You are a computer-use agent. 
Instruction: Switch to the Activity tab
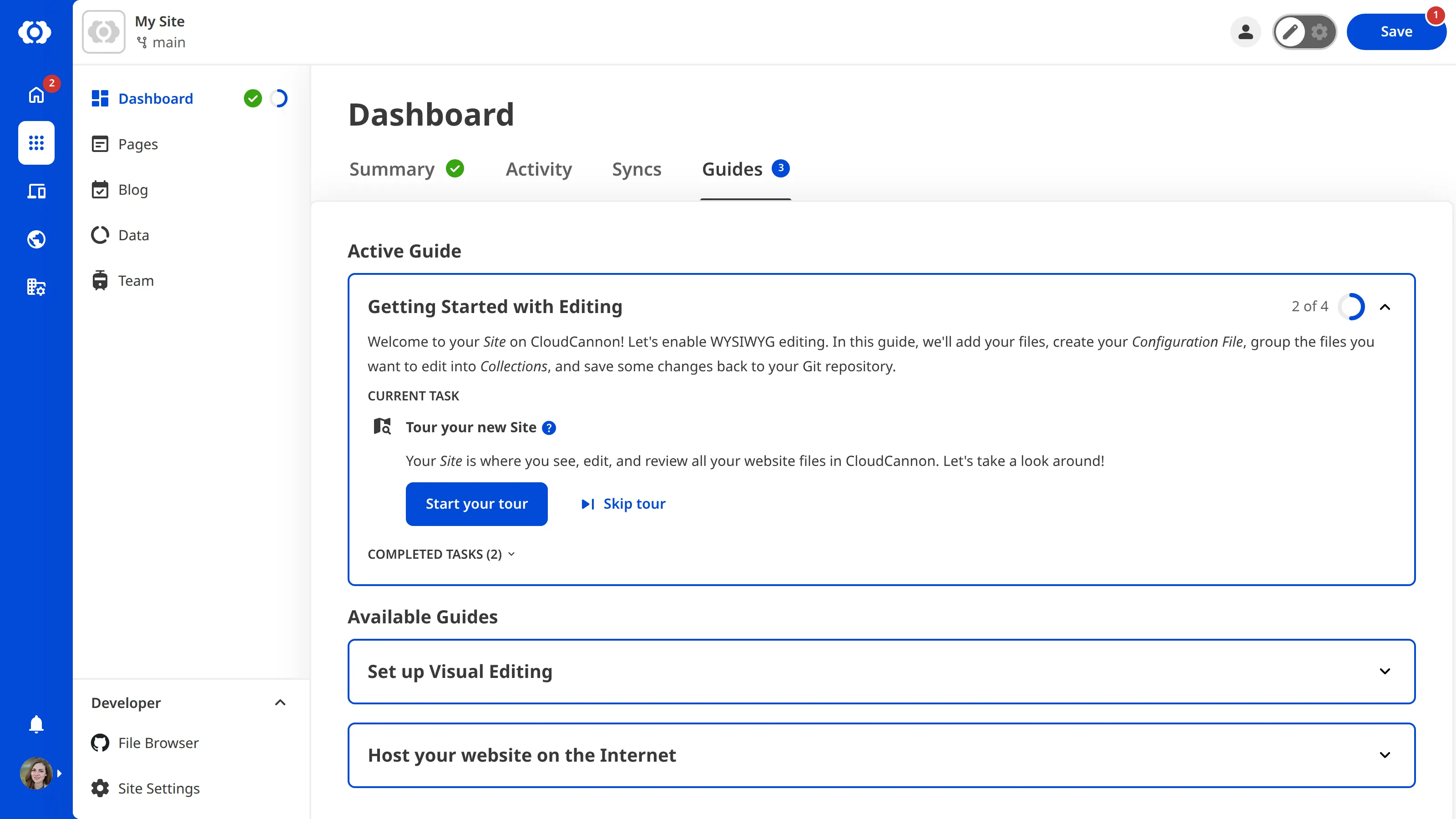pos(538,169)
